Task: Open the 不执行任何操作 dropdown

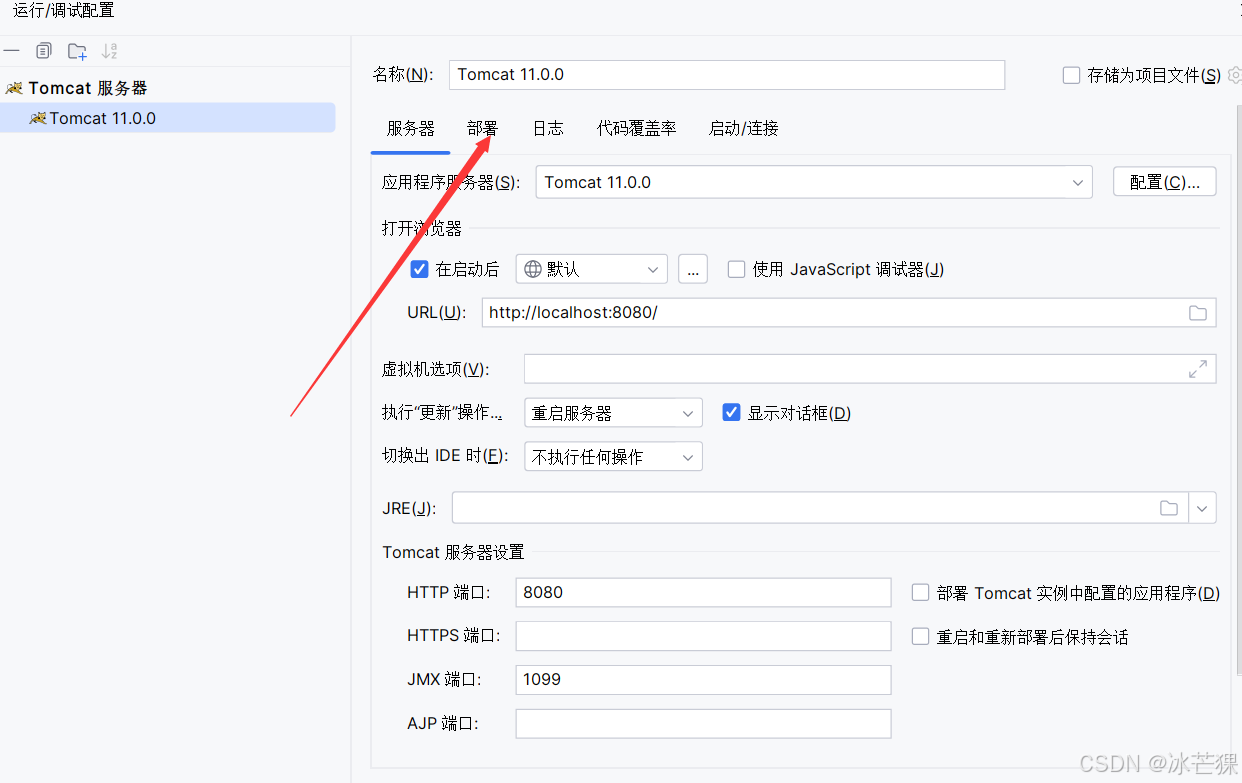Action: tap(687, 456)
